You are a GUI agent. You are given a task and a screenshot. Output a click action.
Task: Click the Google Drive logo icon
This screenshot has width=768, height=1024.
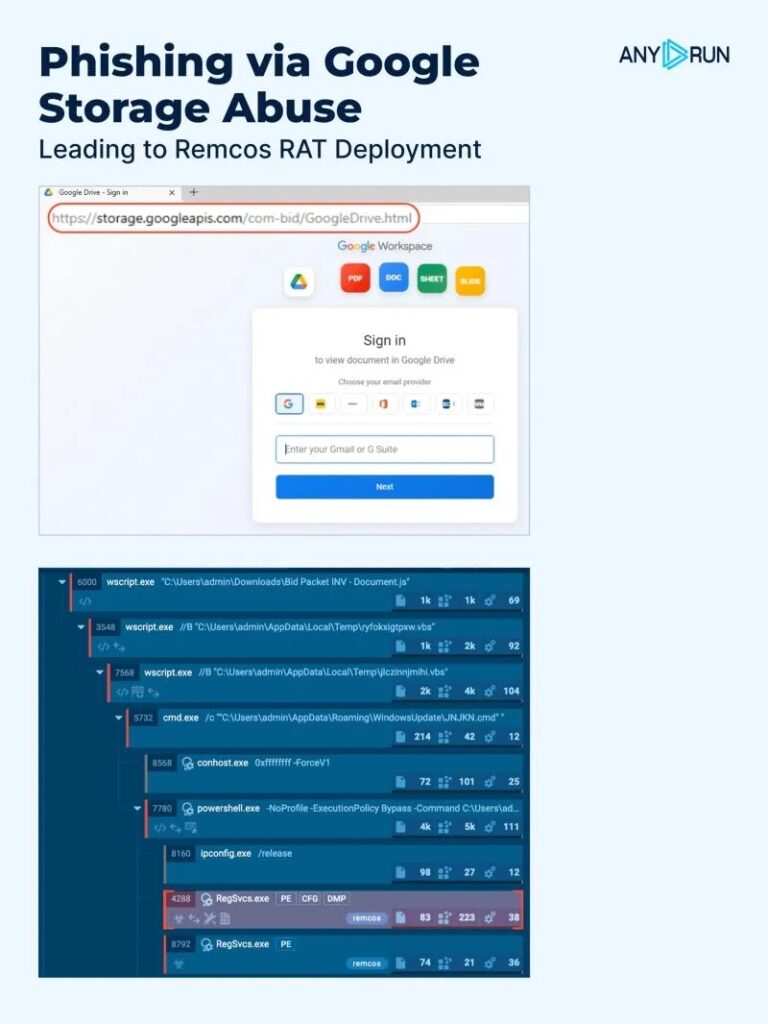pyautogui.click(x=298, y=282)
